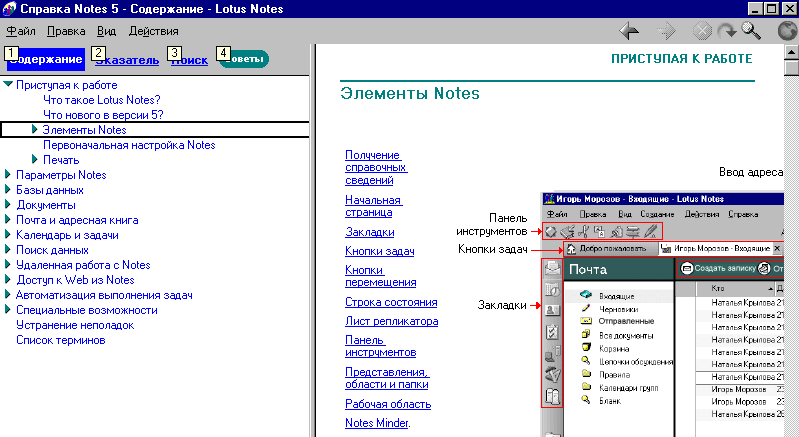Open Список терминов topic

[x=61, y=340]
